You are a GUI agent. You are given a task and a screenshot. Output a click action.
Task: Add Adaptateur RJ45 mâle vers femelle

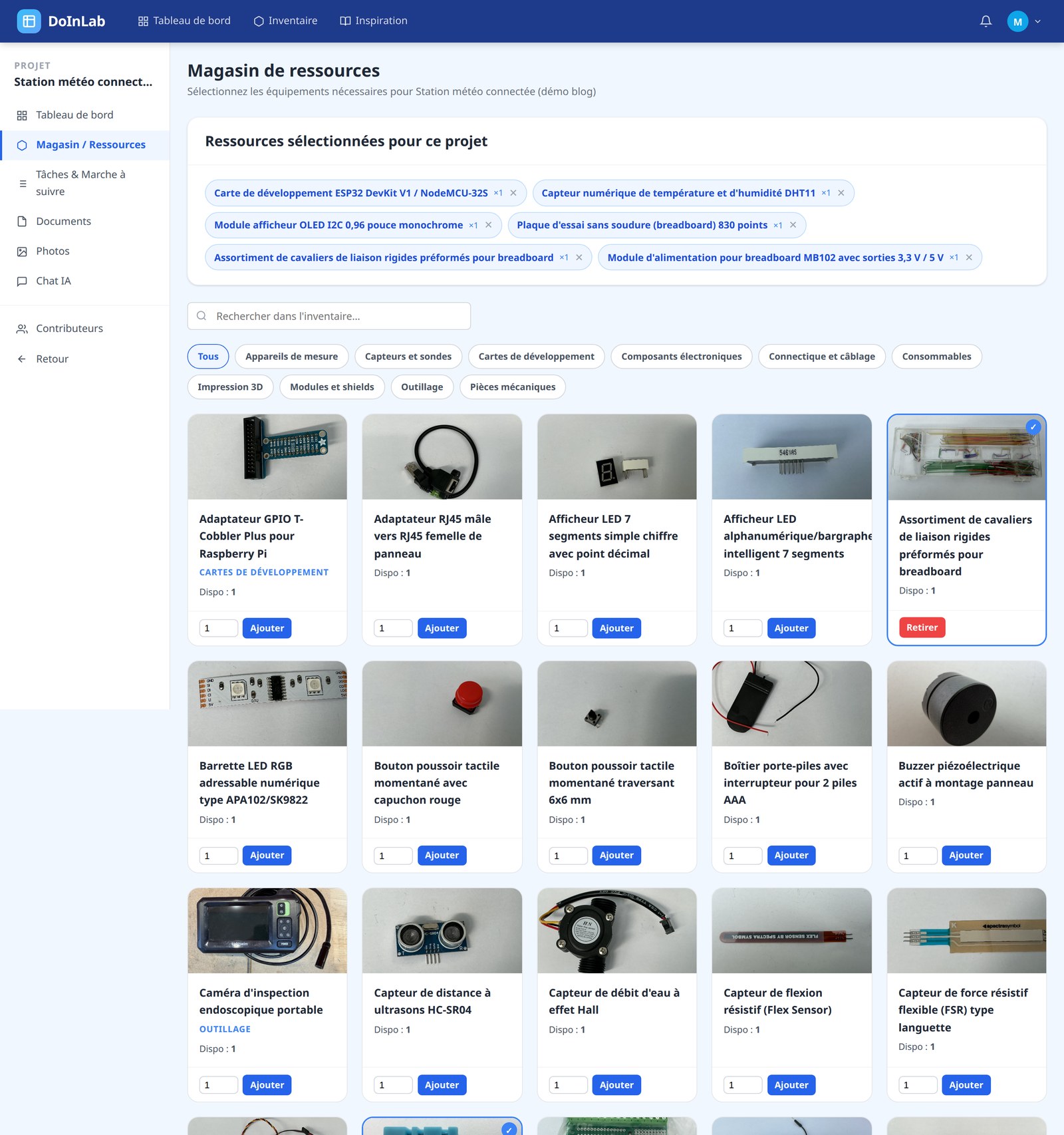tap(442, 628)
